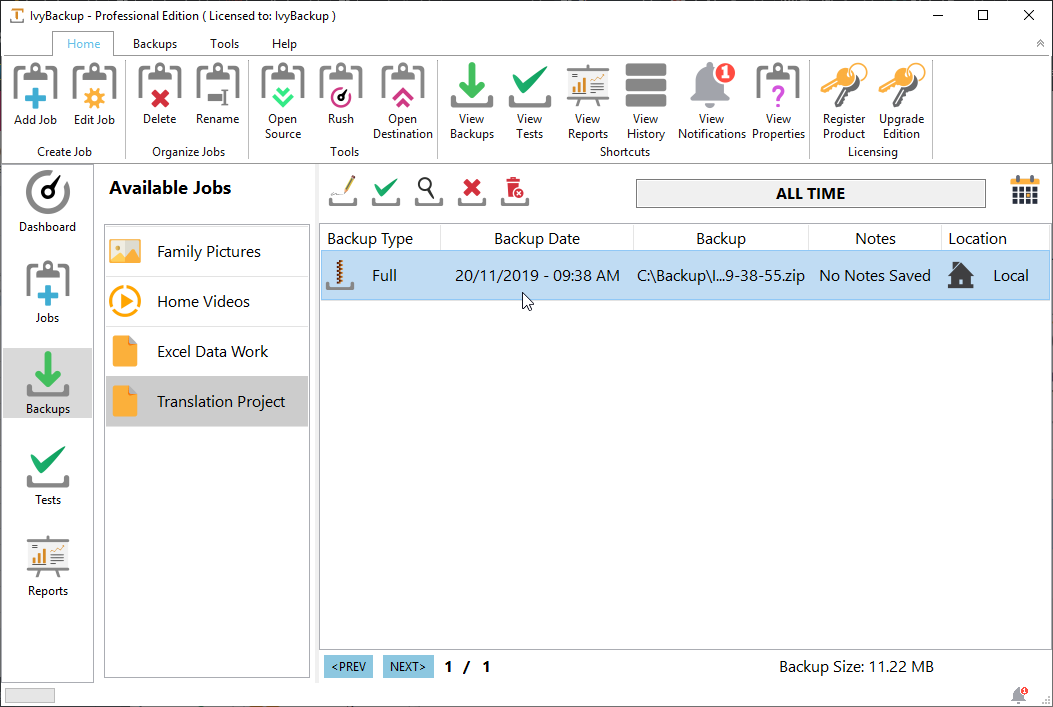Screen dimensions: 1053x707
Task: Click the pencil edit-notes toolbar icon
Action: click(343, 191)
